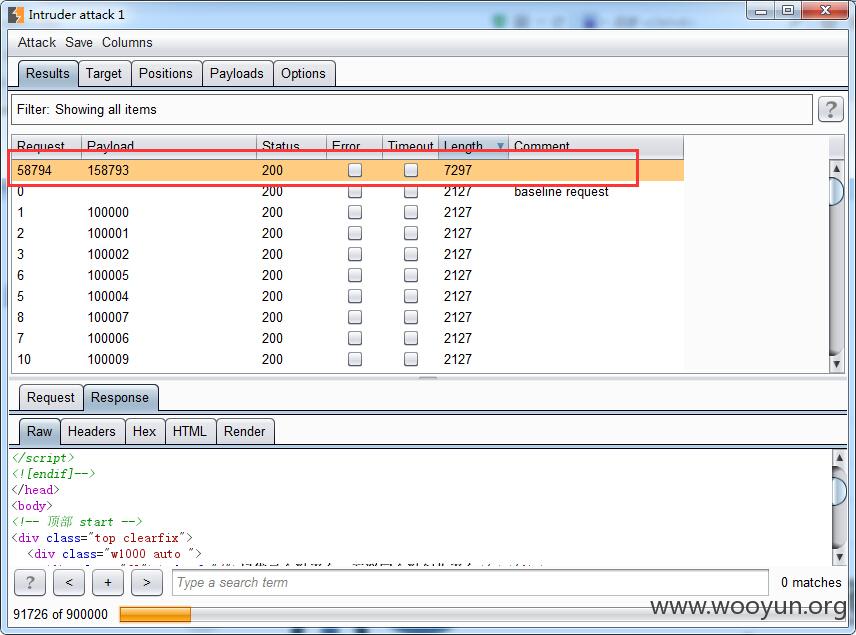Sort by Request column header
The height and width of the screenshot is (635, 856).
[x=46, y=146]
